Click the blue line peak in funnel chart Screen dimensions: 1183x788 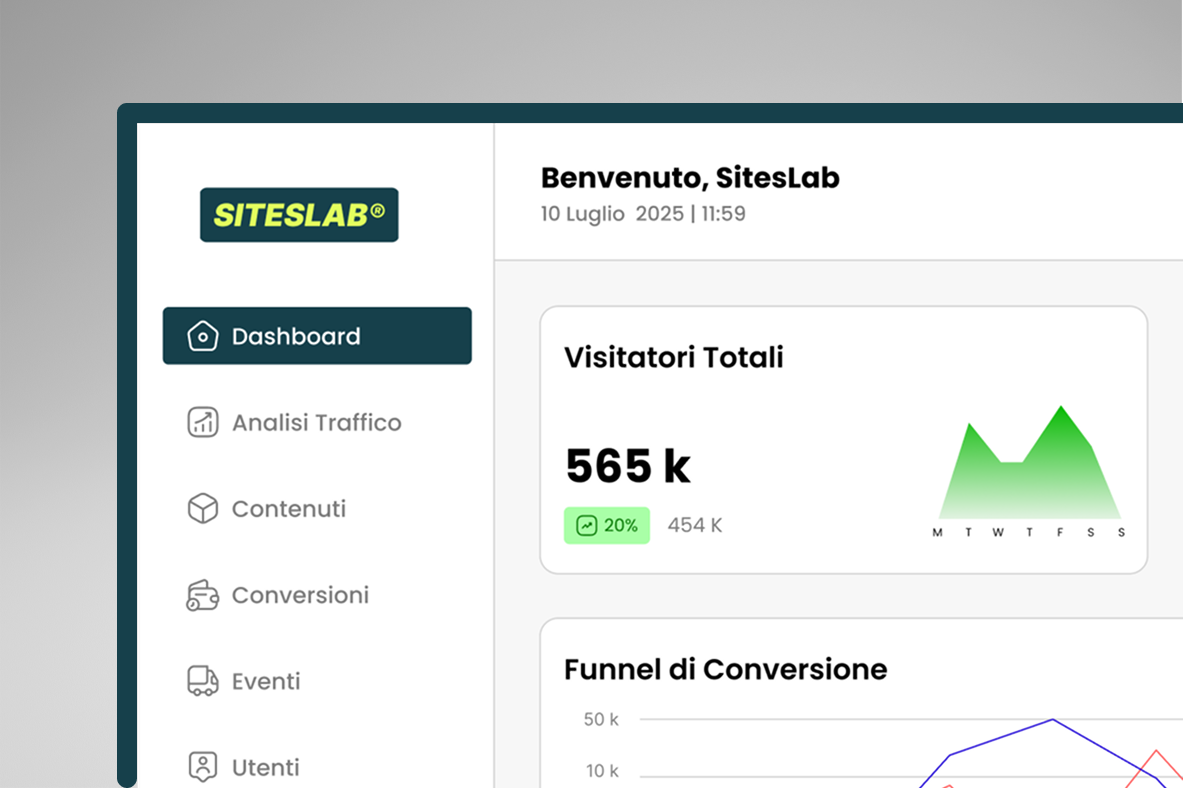tap(1052, 720)
